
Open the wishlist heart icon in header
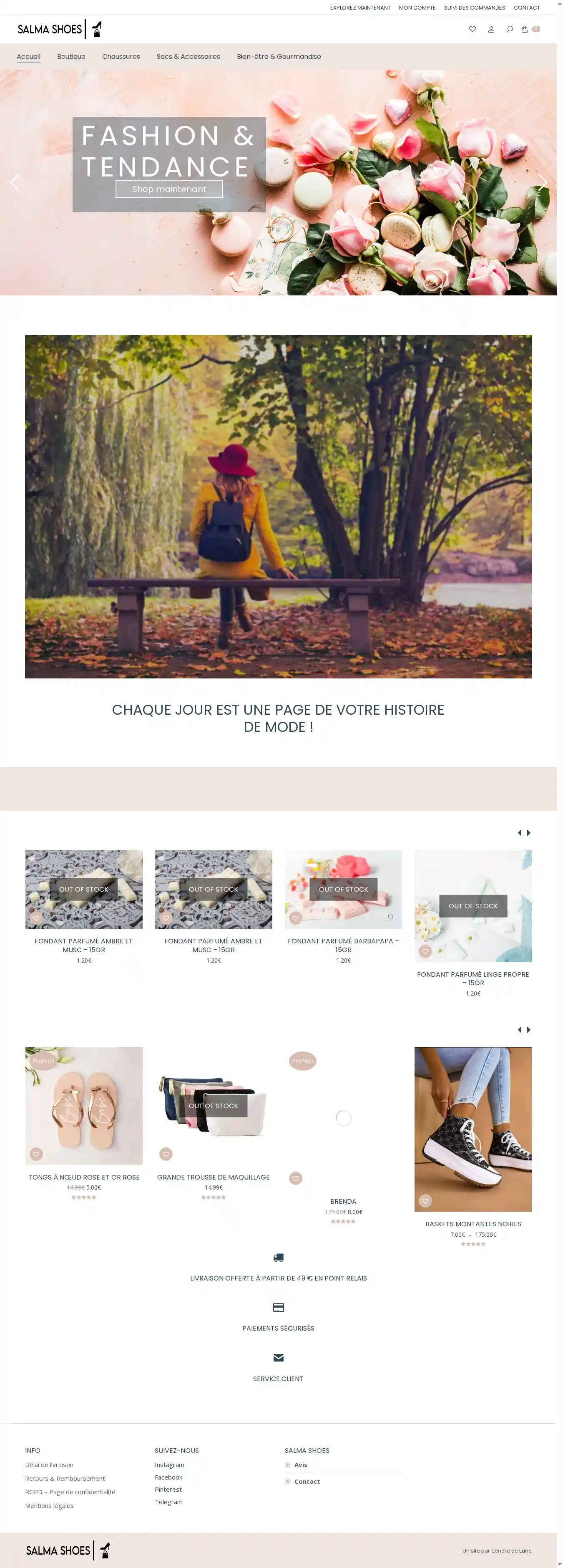click(473, 29)
